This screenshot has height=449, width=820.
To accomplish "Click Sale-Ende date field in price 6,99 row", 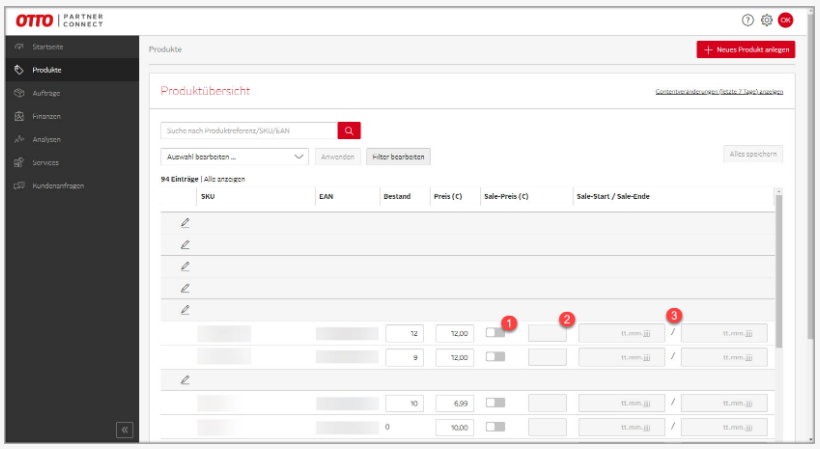I will click(x=724, y=404).
